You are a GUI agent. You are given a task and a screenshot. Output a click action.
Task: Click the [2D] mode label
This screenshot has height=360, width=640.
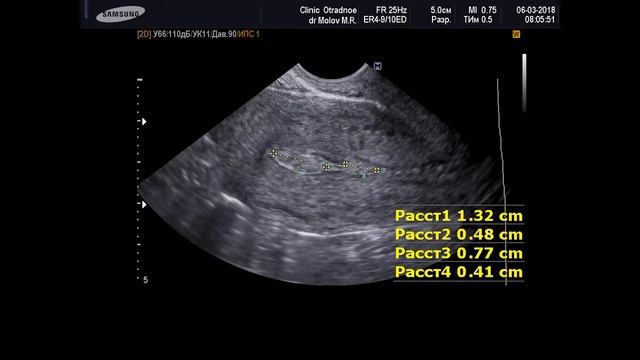(x=144, y=34)
